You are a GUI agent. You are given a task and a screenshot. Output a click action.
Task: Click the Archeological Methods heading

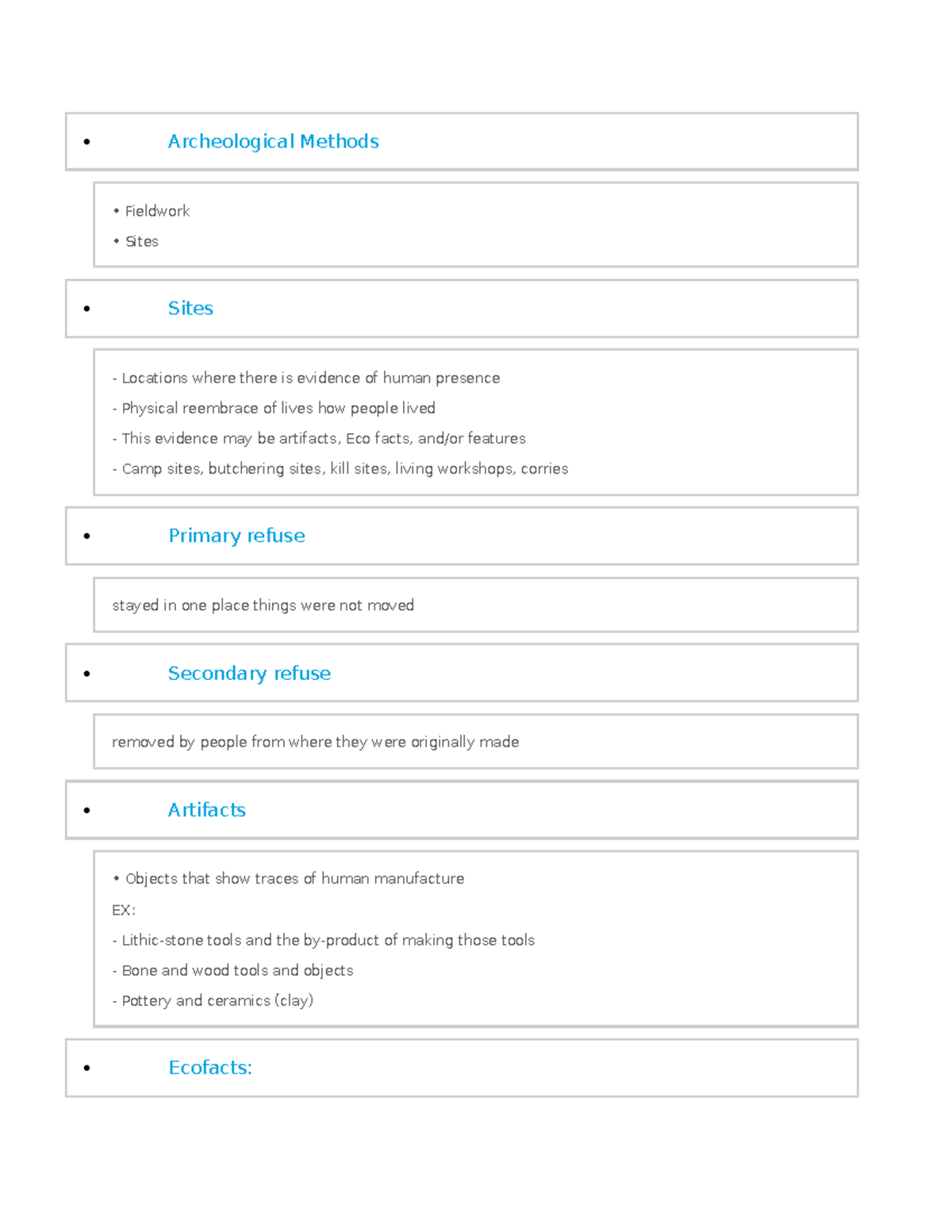tap(273, 141)
